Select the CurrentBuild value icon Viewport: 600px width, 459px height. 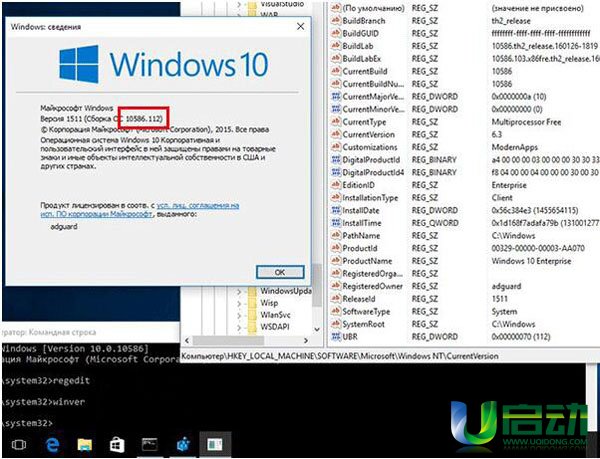click(336, 71)
